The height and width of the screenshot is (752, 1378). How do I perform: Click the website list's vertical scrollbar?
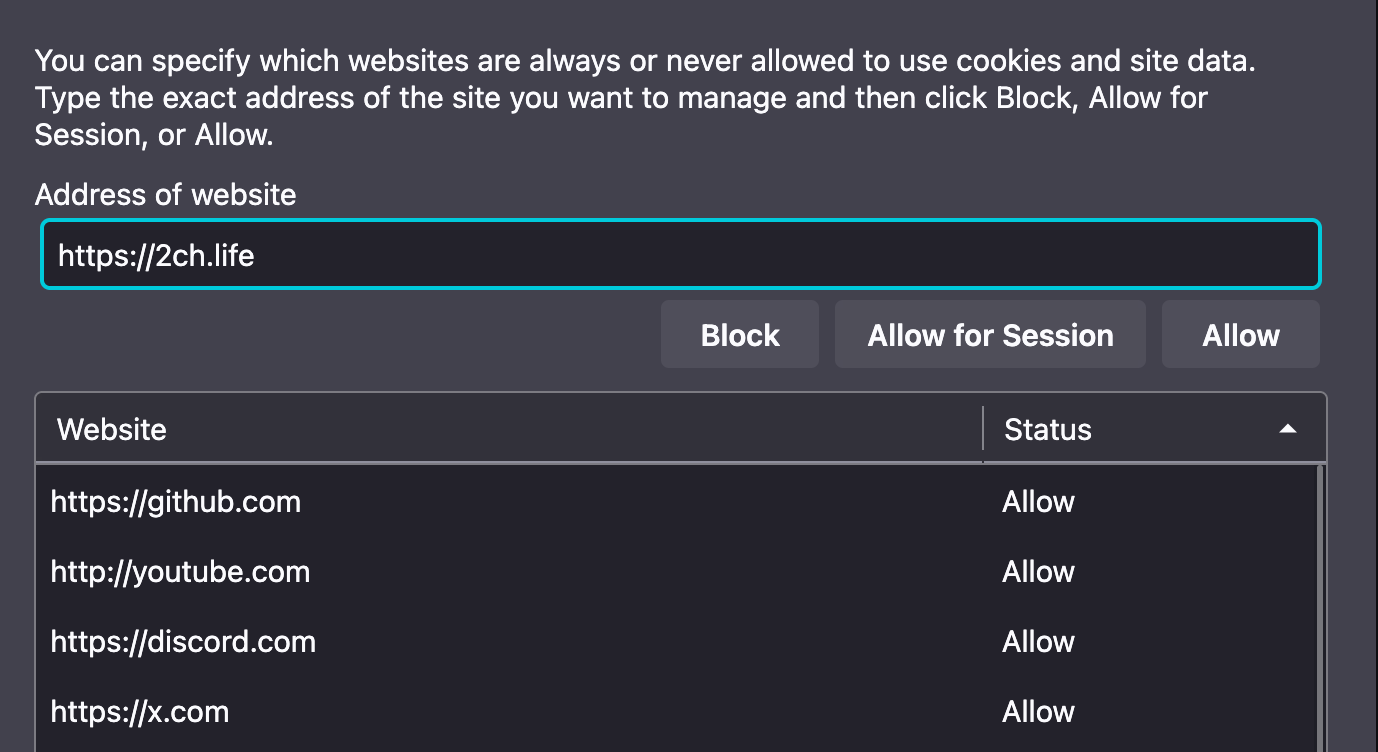point(1322,600)
